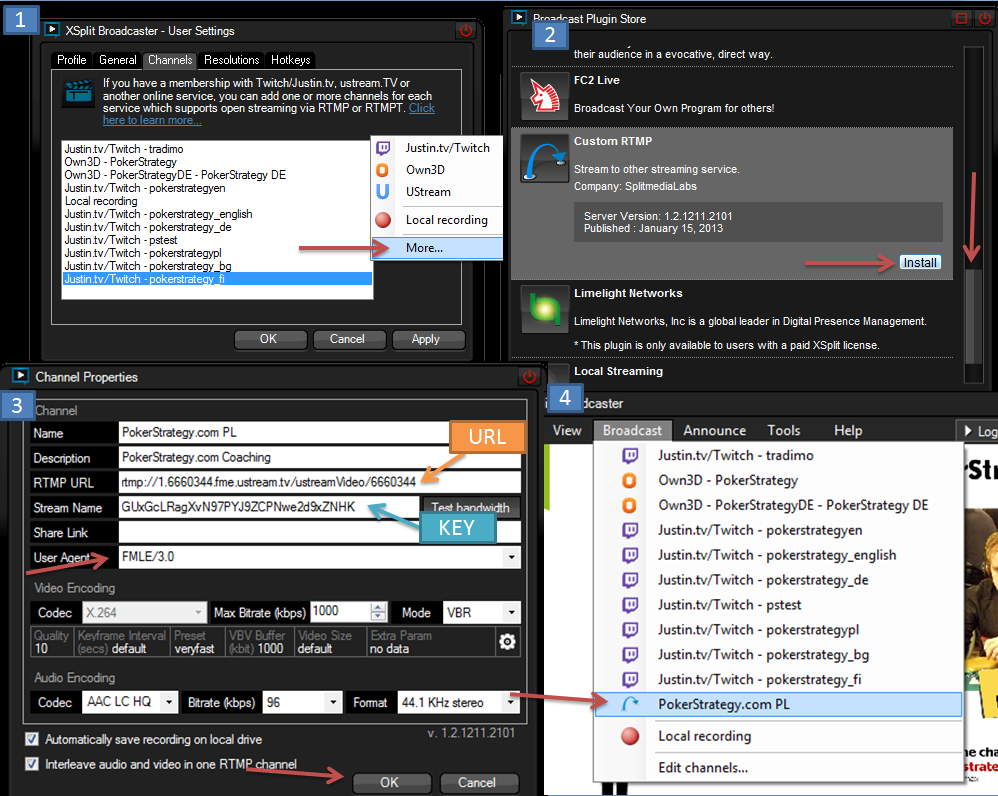Click Twitch icon beside pokerstrategy_english in Broadcast menu
The height and width of the screenshot is (796, 998).
629,555
